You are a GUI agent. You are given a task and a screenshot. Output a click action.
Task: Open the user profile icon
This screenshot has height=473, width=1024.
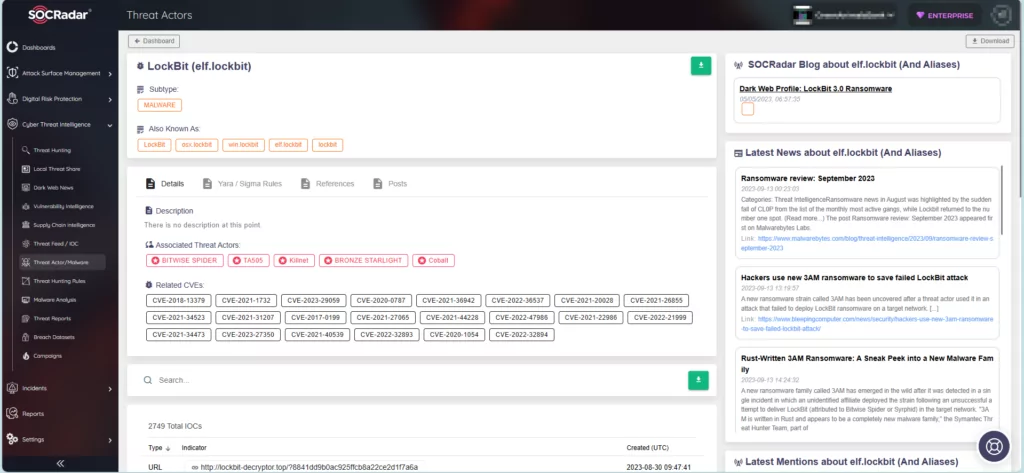(1000, 15)
